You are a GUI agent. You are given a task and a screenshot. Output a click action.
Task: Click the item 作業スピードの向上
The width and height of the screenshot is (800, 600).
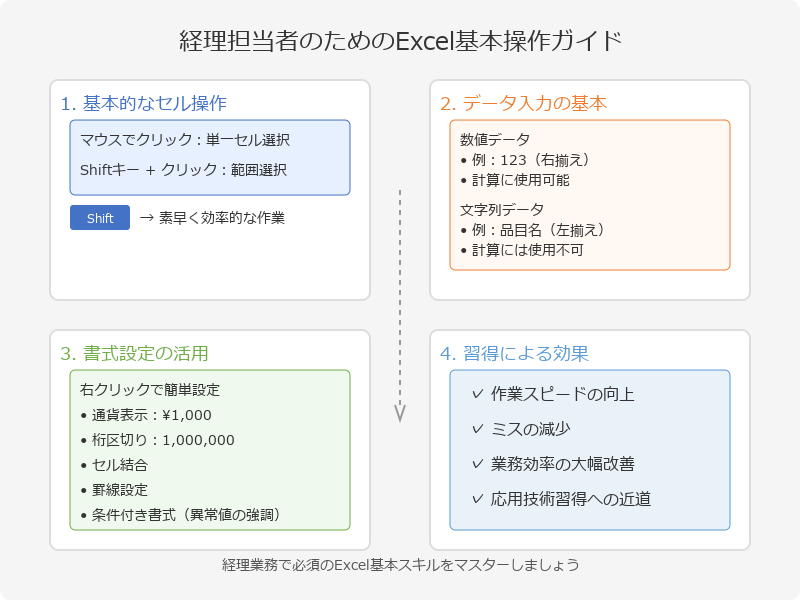click(563, 394)
